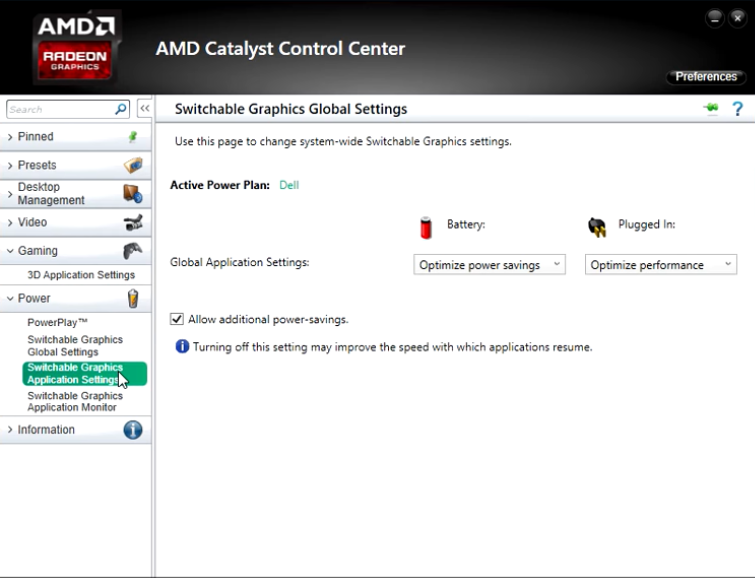Click the Video camera icon
Screen dimensions: 755x578
(133, 222)
